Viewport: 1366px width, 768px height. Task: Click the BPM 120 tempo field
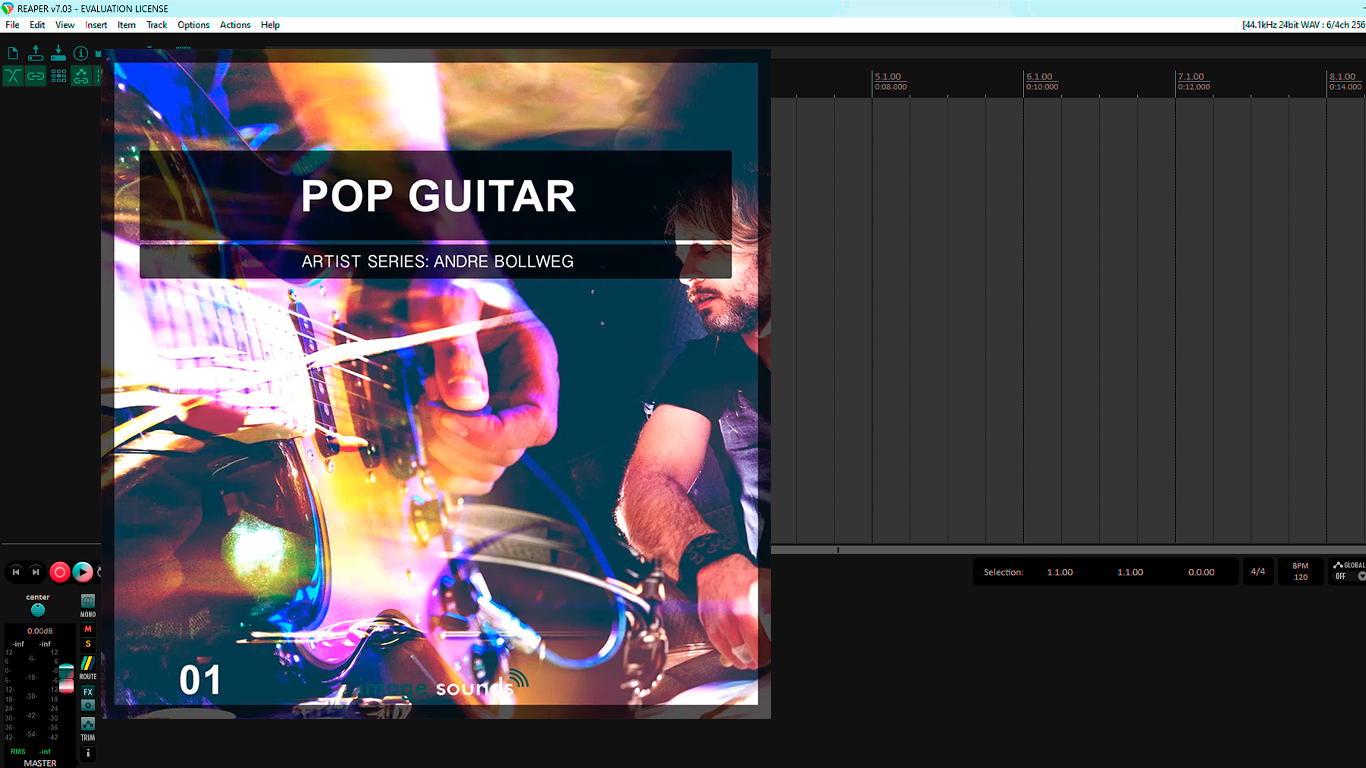pos(1300,572)
